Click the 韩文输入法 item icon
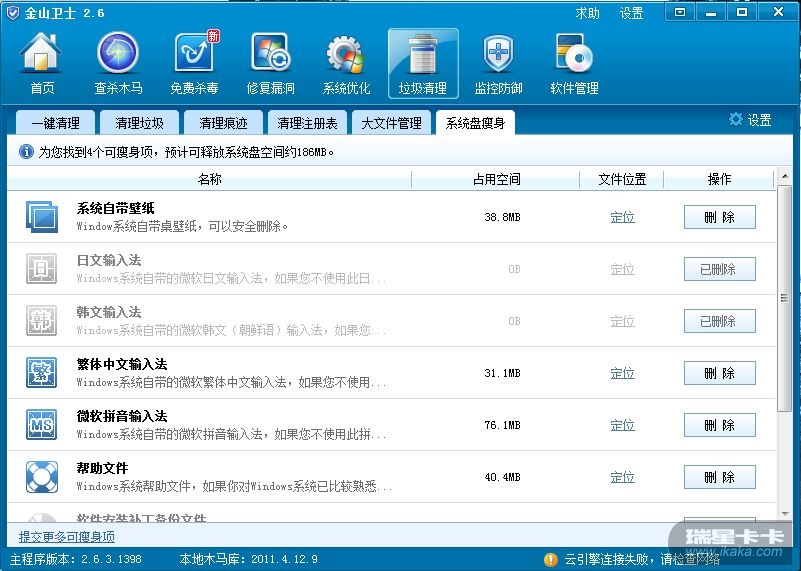The image size is (801, 571). [41, 321]
